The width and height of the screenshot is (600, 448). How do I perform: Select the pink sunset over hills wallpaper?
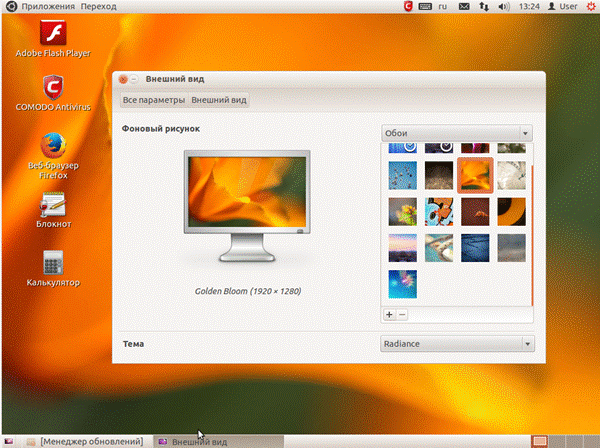pos(403,248)
